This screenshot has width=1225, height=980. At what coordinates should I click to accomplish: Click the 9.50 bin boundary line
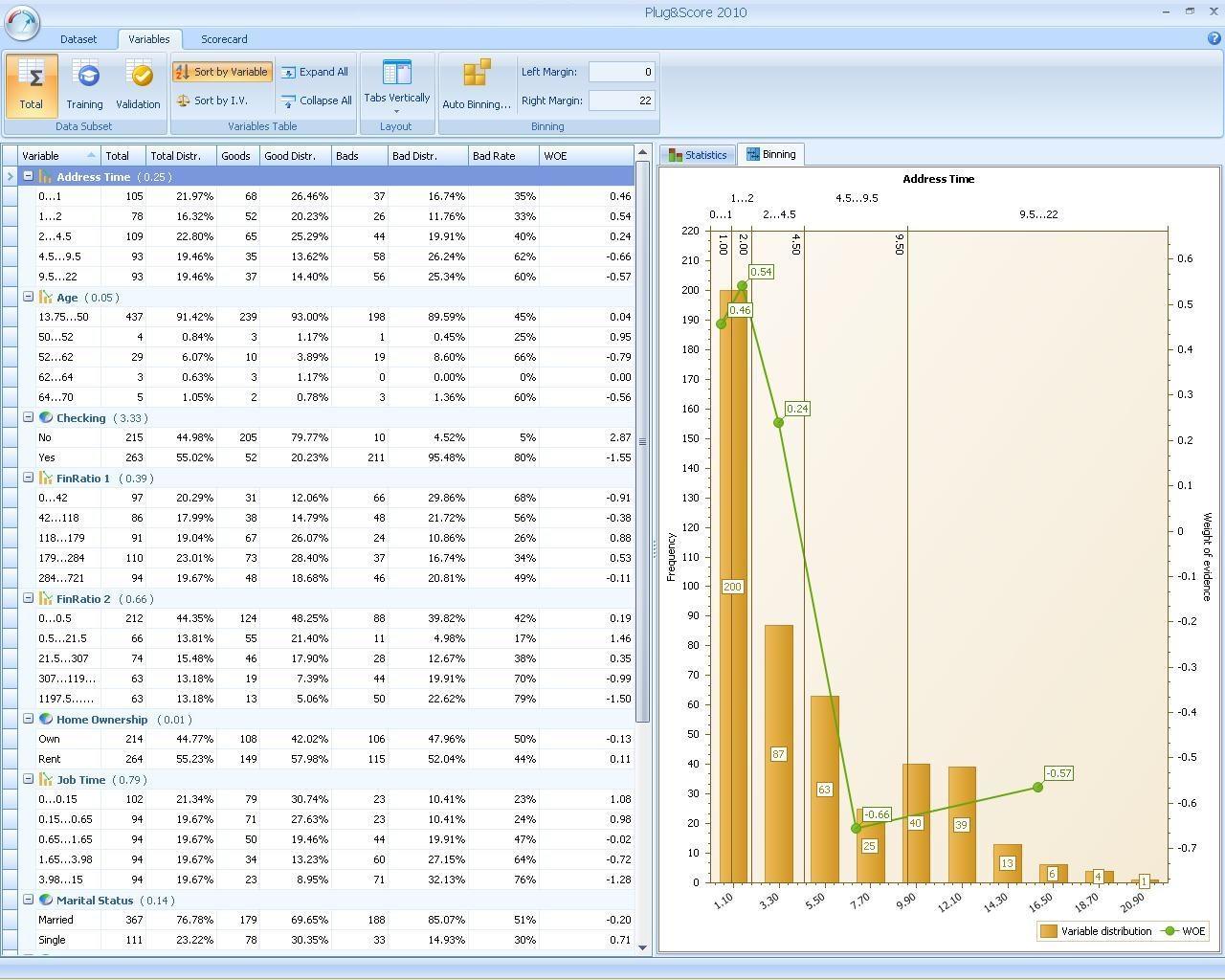[907, 555]
